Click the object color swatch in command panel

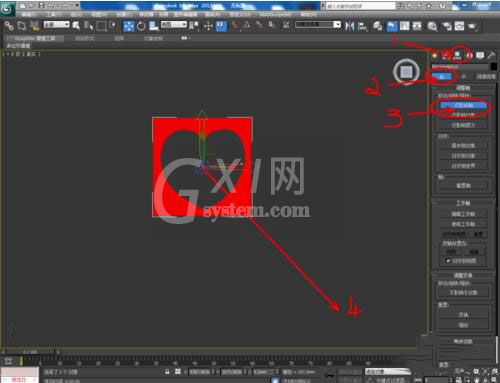[494, 67]
